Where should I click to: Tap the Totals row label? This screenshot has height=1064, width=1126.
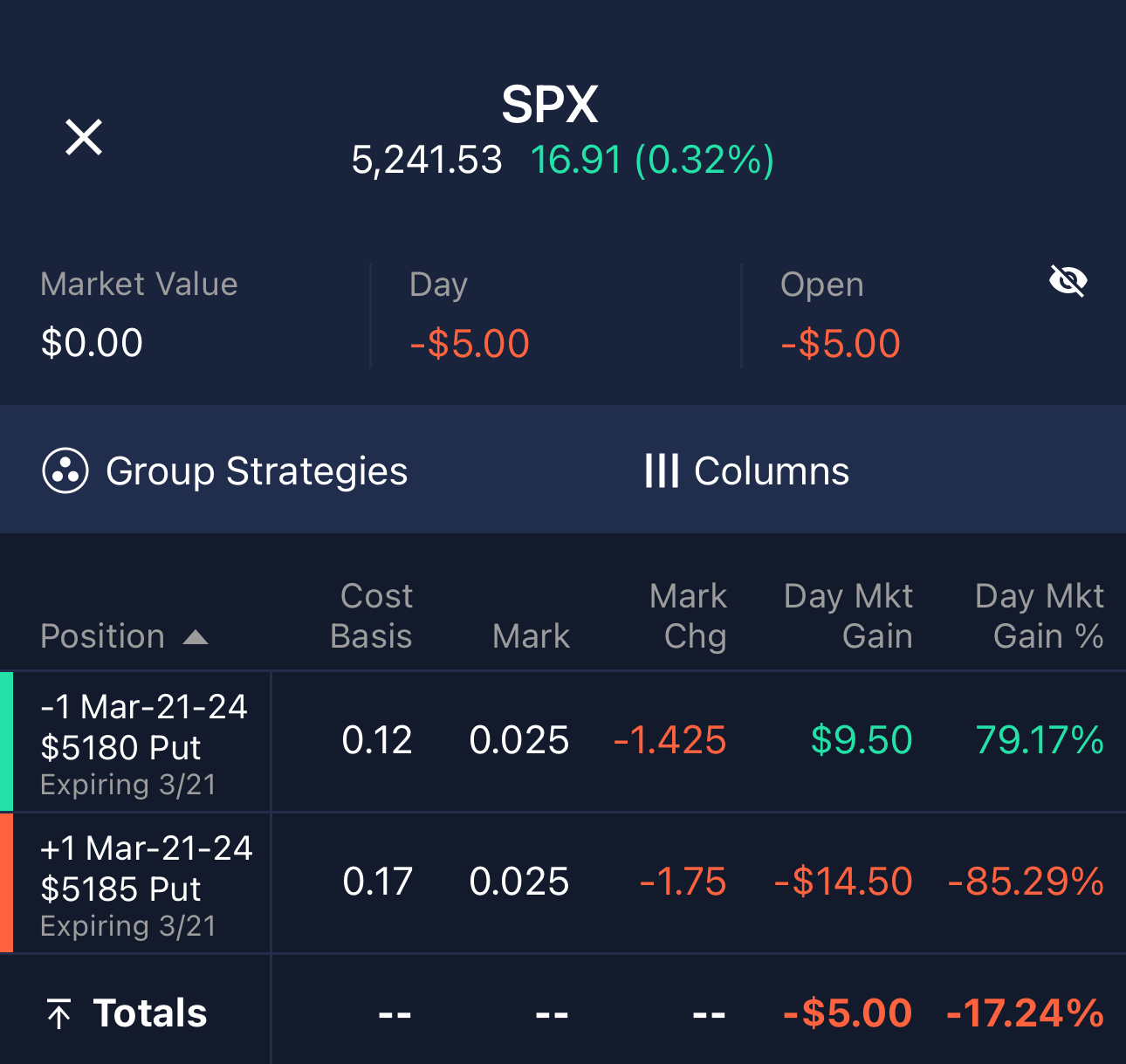(x=150, y=1013)
